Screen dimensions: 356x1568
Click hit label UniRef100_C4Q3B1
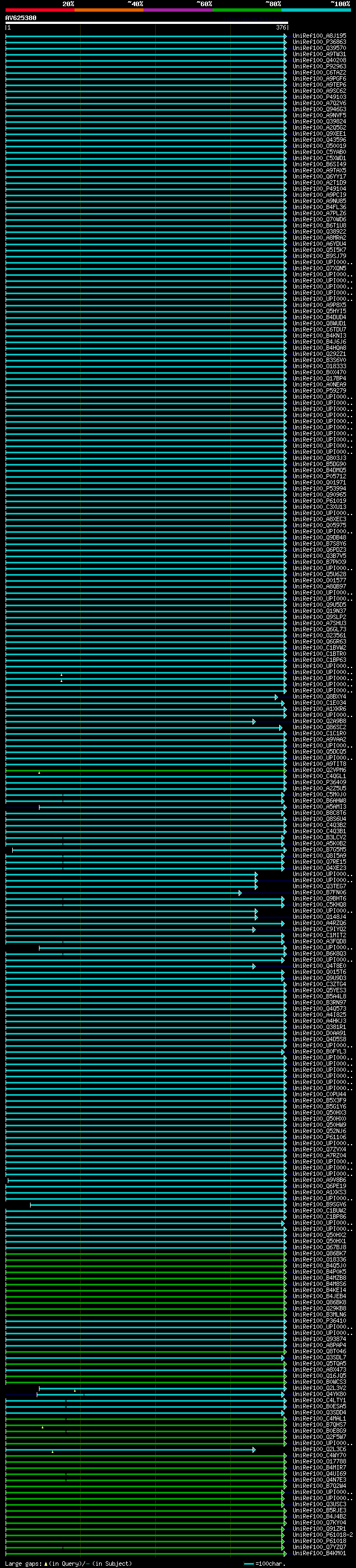click(x=319, y=832)
